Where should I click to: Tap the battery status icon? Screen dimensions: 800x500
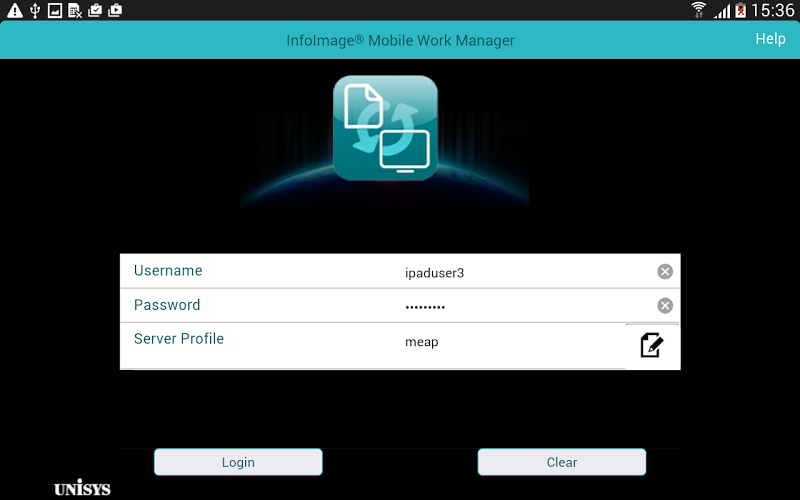[x=740, y=10]
